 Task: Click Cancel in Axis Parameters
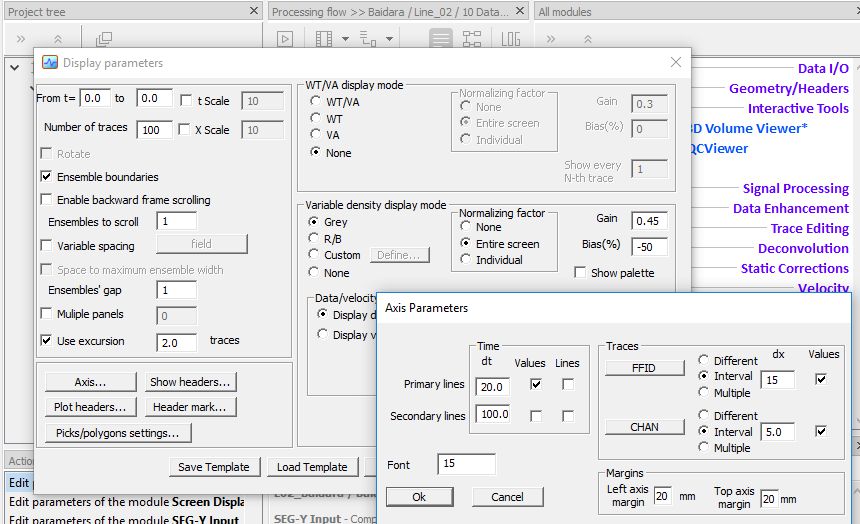(x=508, y=497)
